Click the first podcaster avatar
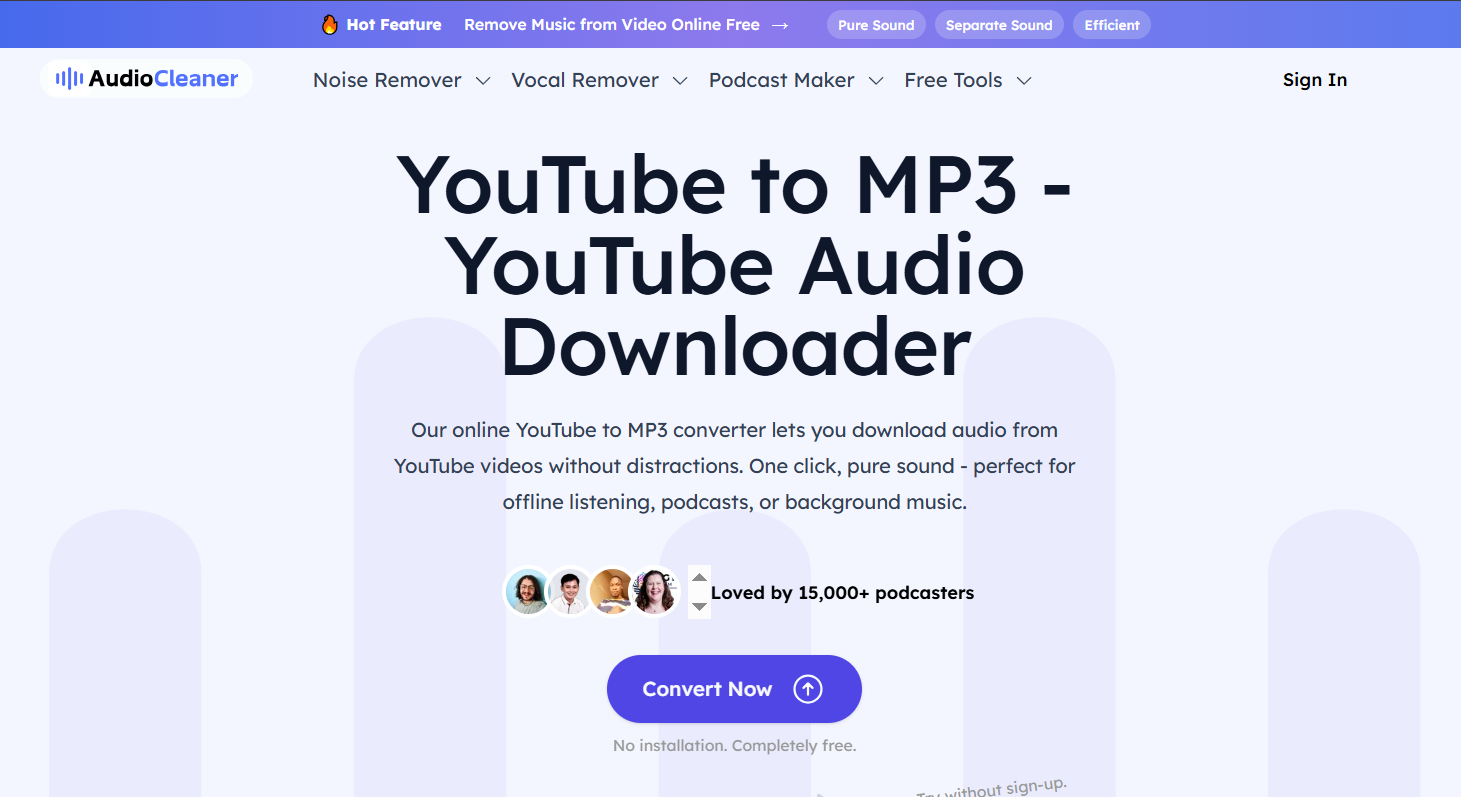Screen dimensions: 1461x797 click(x=528, y=591)
